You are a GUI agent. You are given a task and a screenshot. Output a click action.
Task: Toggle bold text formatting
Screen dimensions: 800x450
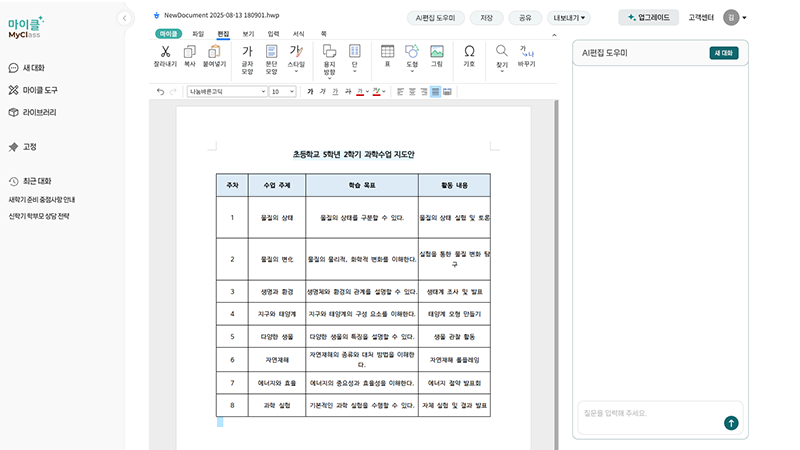click(310, 91)
